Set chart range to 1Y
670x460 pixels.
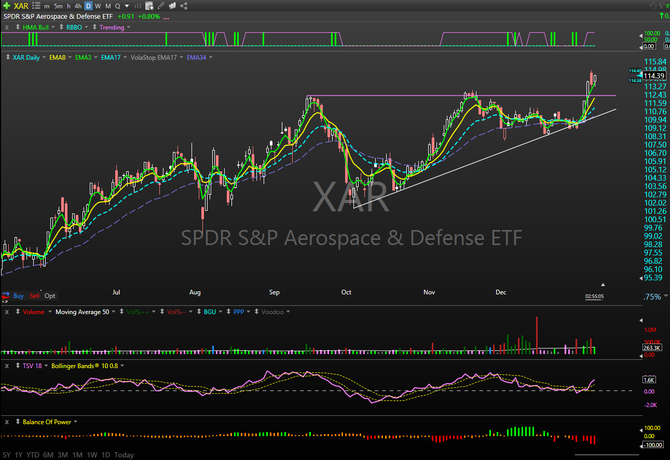[x=18, y=455]
